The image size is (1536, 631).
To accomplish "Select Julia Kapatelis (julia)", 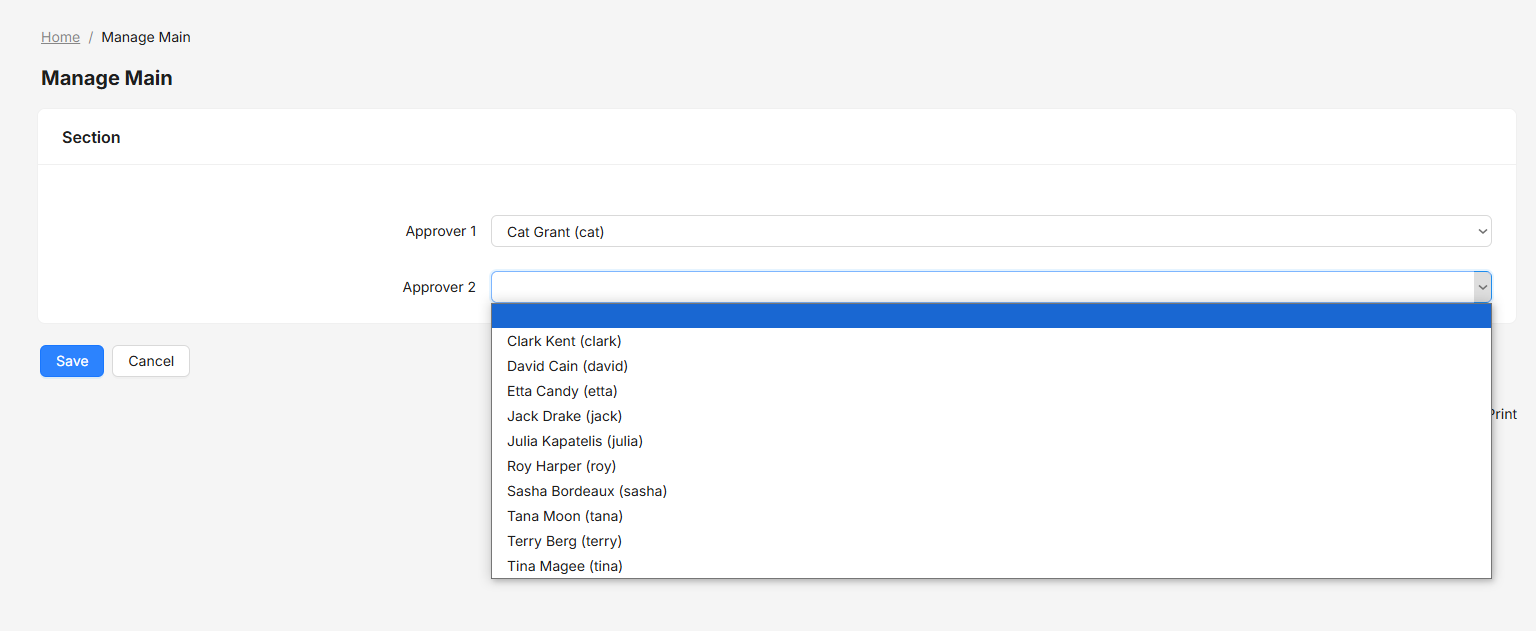I will pyautogui.click(x=991, y=441).
